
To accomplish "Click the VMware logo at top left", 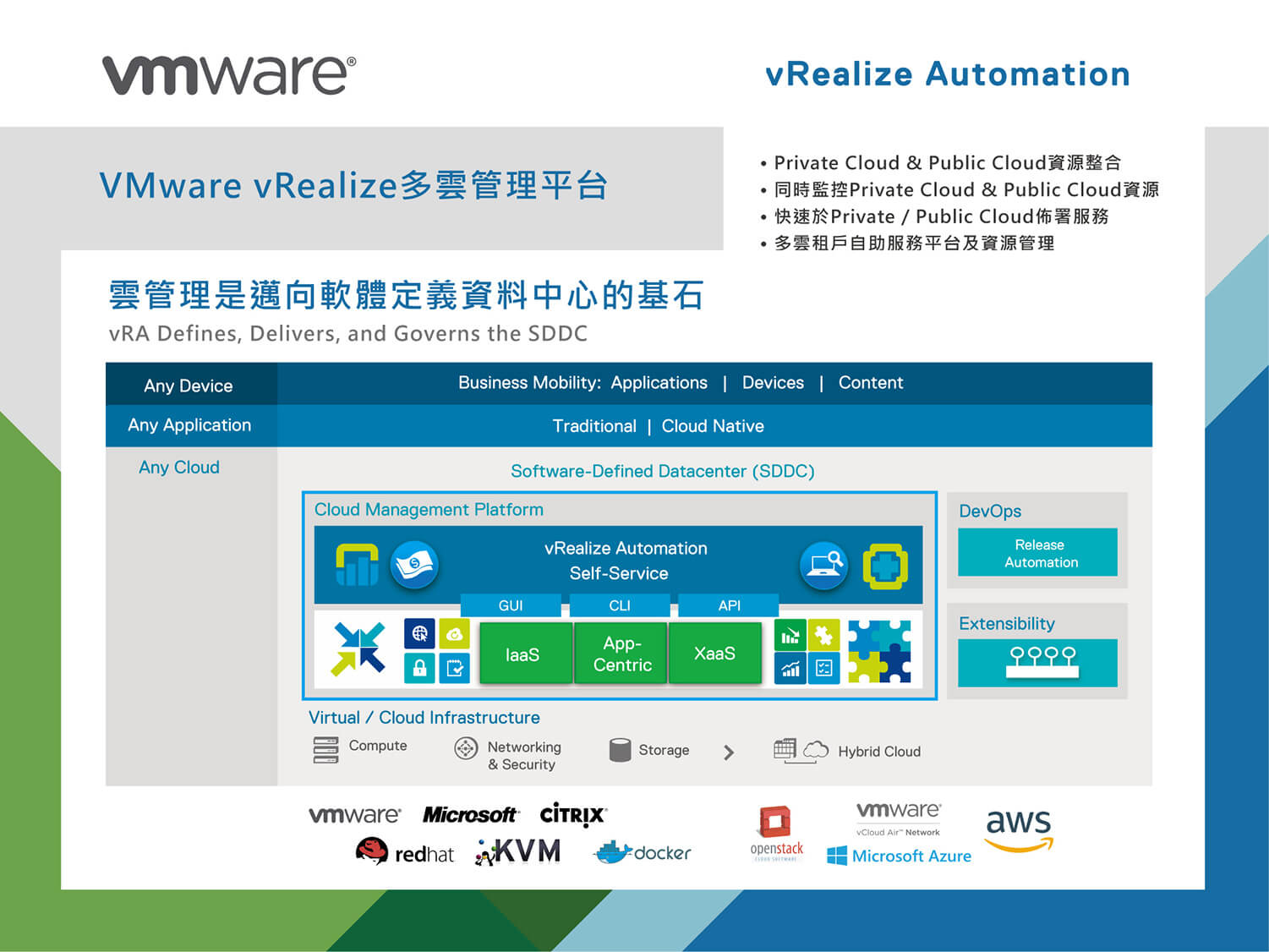I will pyautogui.click(x=229, y=74).
